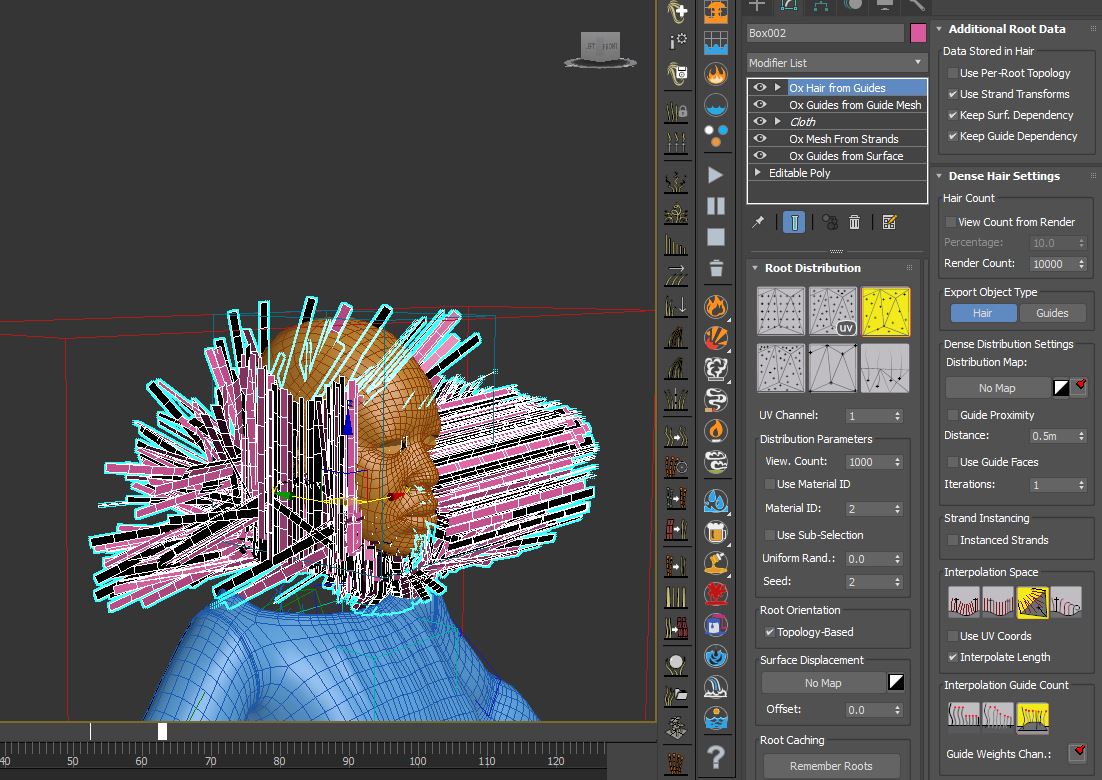Click the Remember Roots button
Screen dimensions: 1102x780
coord(830,766)
